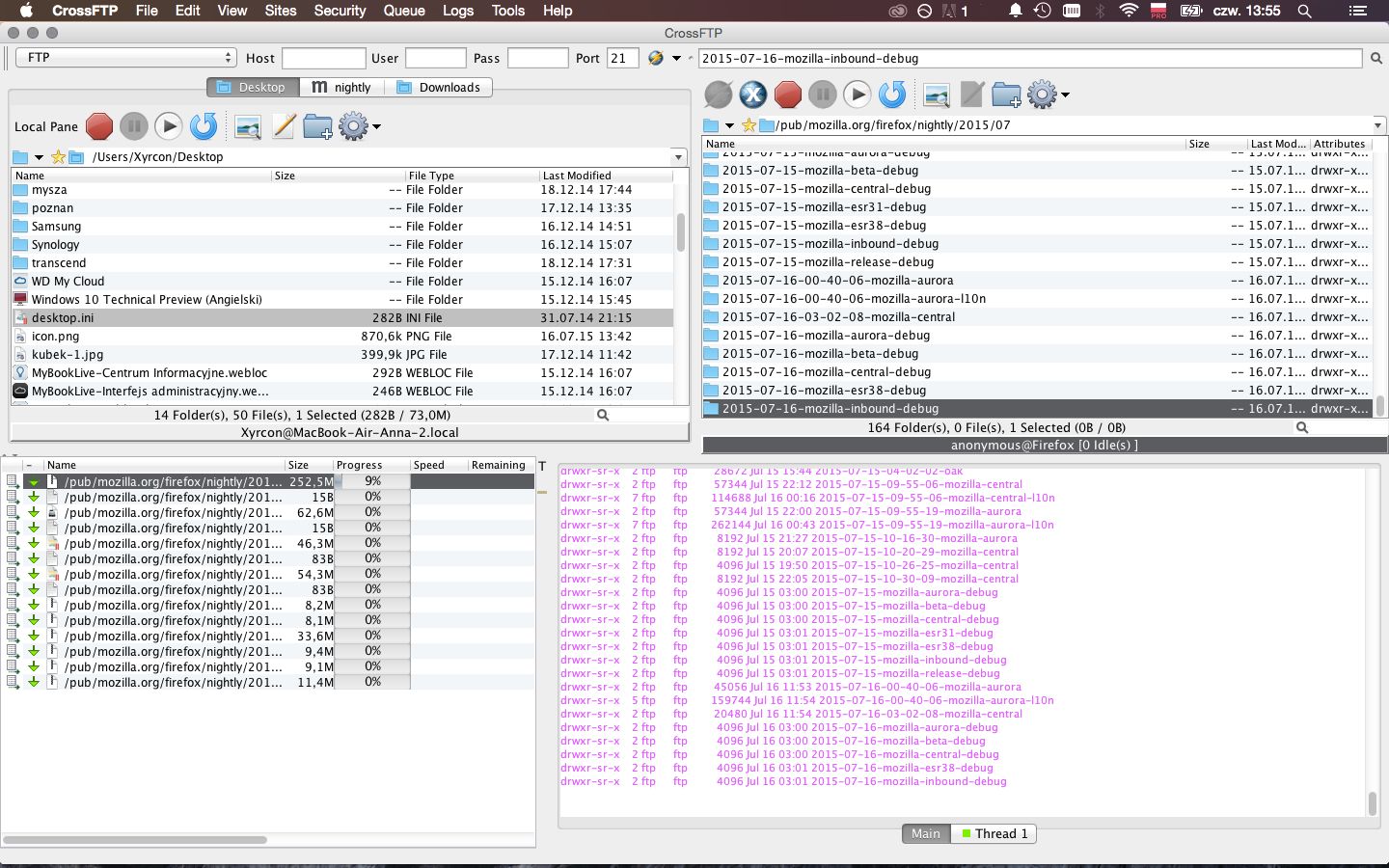Open the local gear options arrow

(376, 126)
